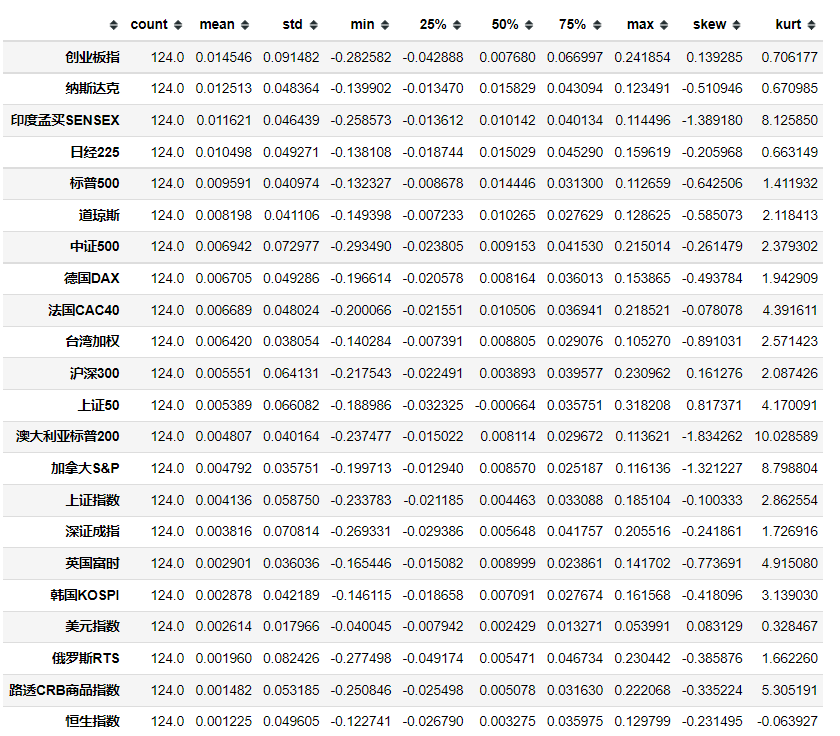This screenshot has height=736, width=840.
Task: Select the 路透CRB商品指数 row label
Action: [x=64, y=690]
